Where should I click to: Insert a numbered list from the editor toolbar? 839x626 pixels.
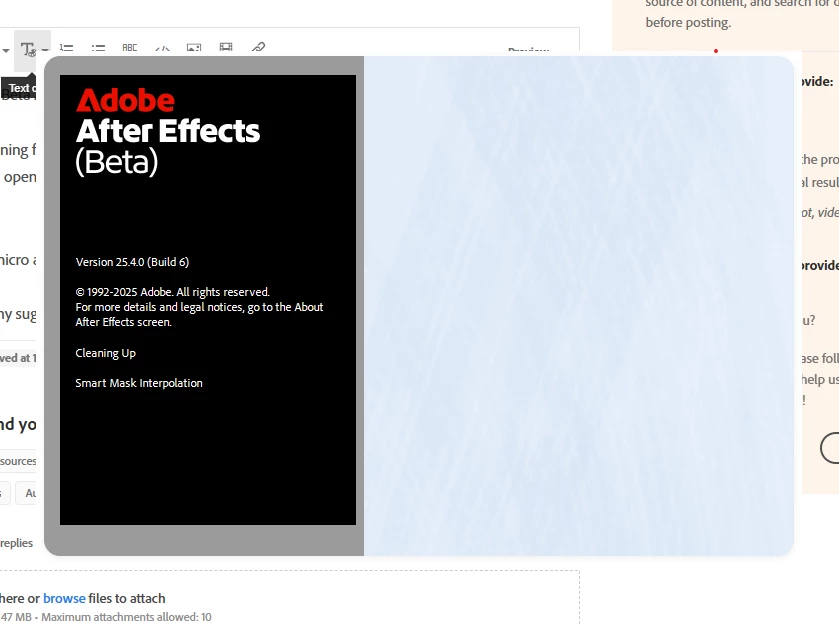click(66, 48)
